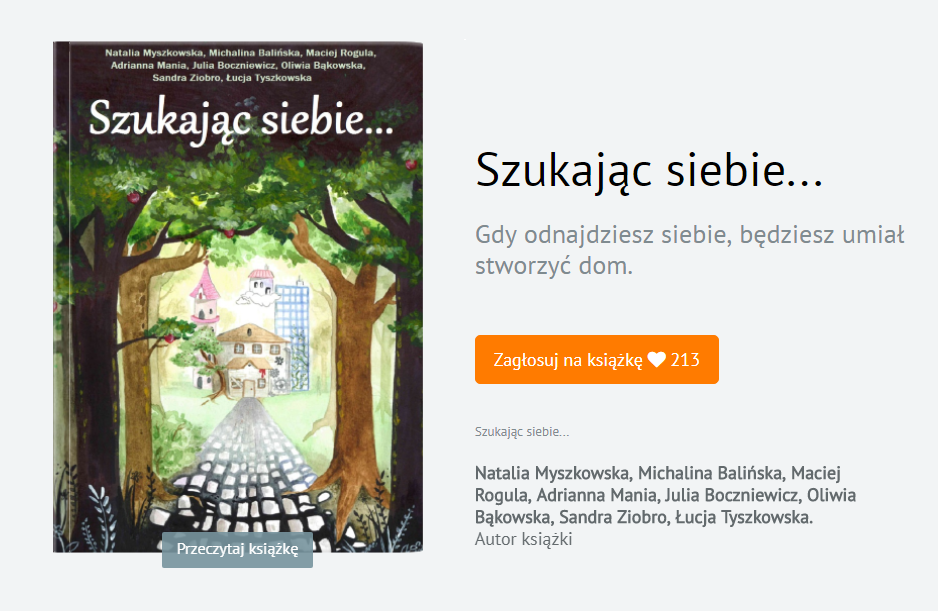Click author name Łucja Tyszkowska in the list
Viewport: 938px width, 611px height.
(x=744, y=517)
